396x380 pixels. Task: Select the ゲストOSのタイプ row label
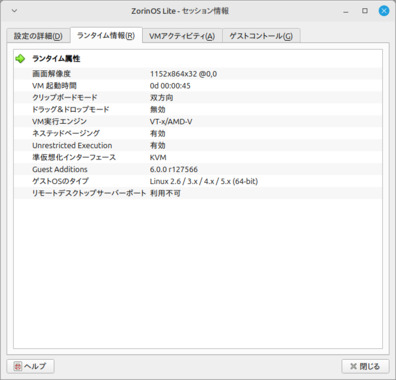(x=60, y=181)
